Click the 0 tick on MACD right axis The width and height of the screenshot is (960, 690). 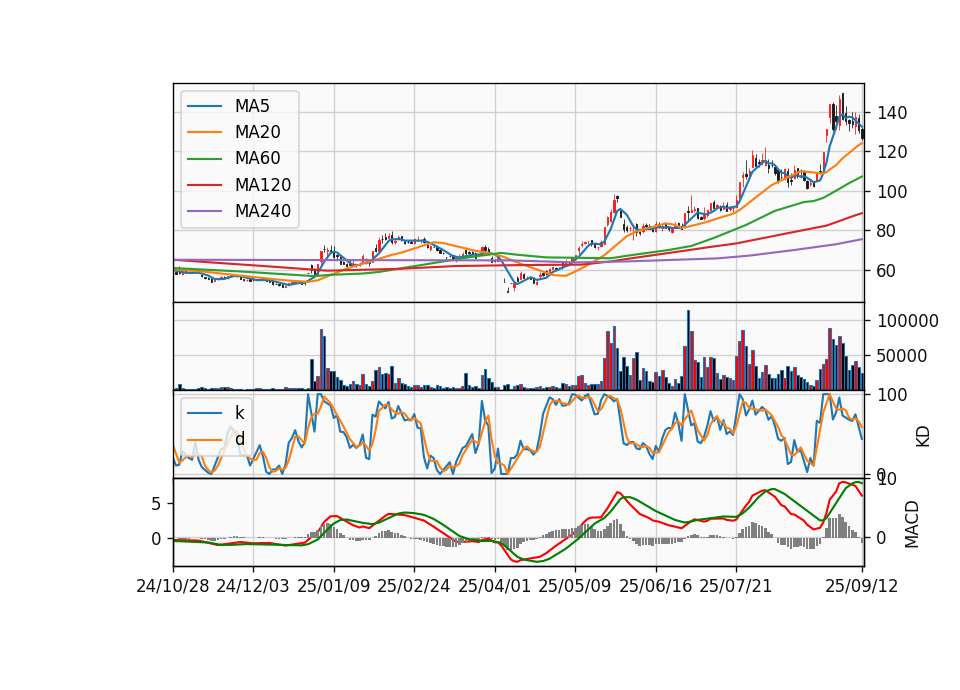[x=882, y=538]
